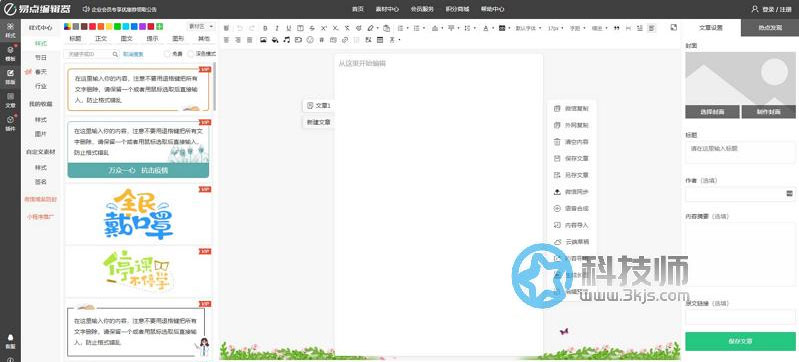799x362 pixels.
Task: Click the green 保存文章 button
Action: click(740, 341)
